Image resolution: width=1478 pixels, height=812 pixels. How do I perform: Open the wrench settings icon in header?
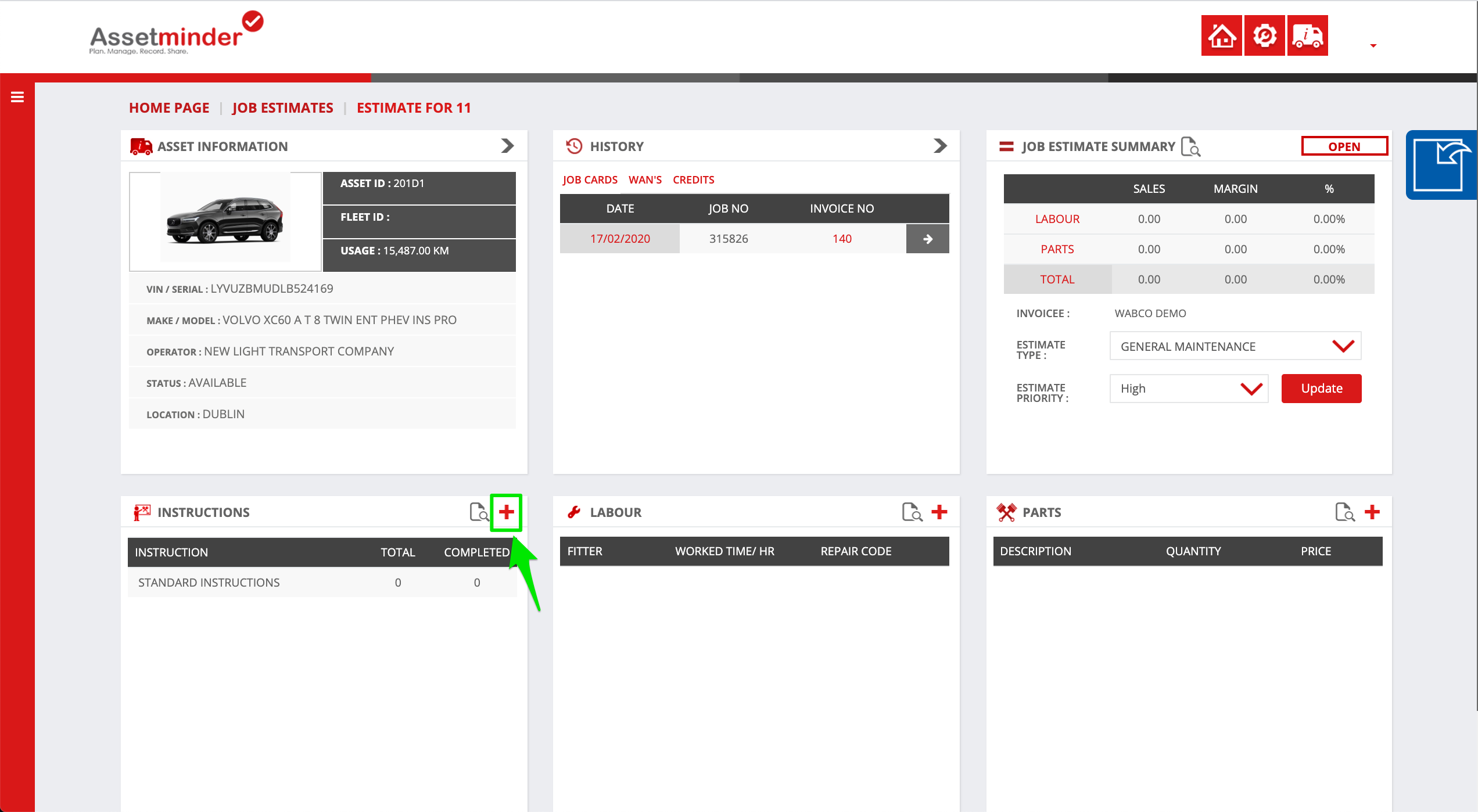tap(1264, 36)
